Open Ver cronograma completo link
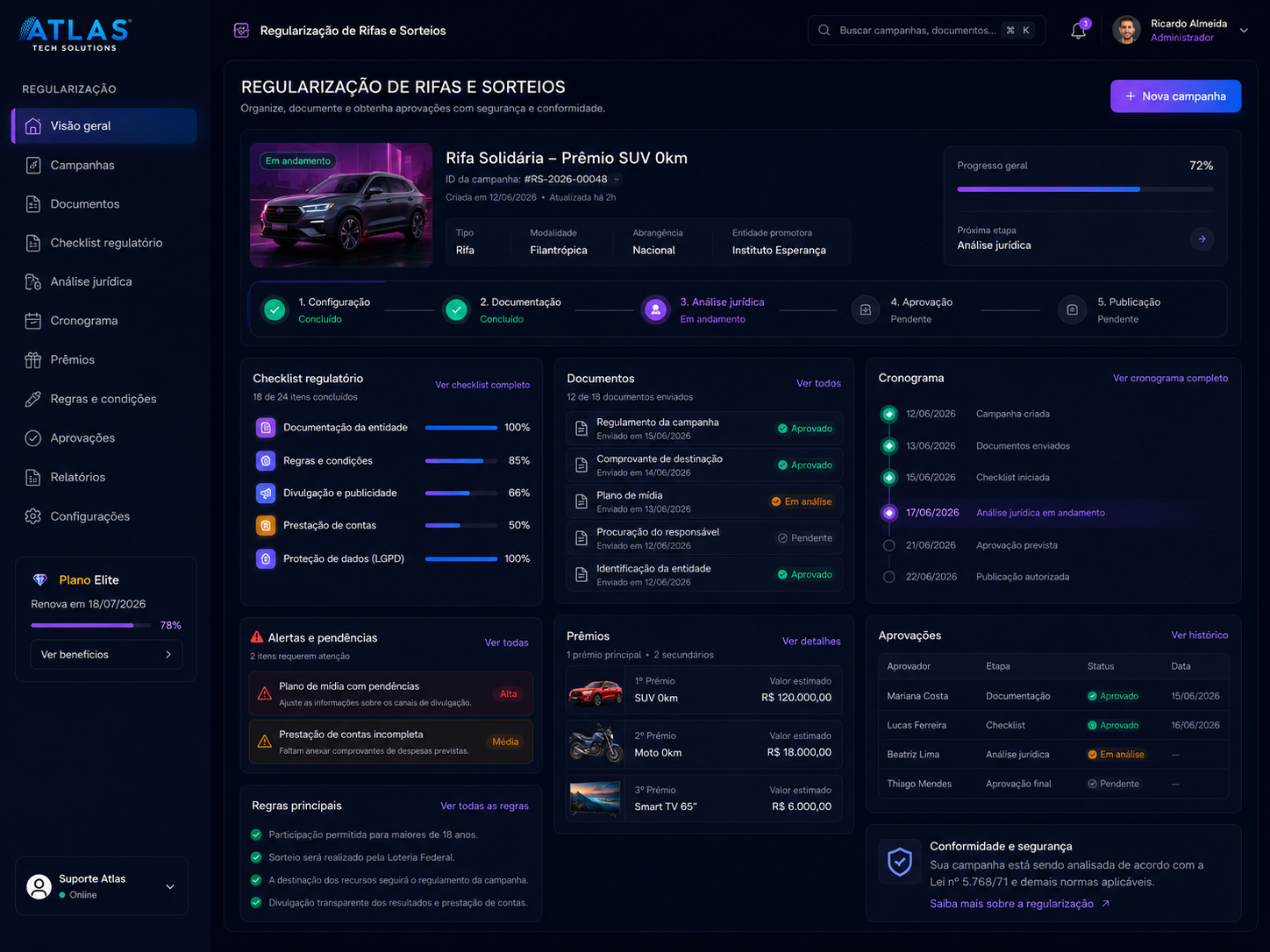The height and width of the screenshot is (952, 1270). click(1170, 379)
